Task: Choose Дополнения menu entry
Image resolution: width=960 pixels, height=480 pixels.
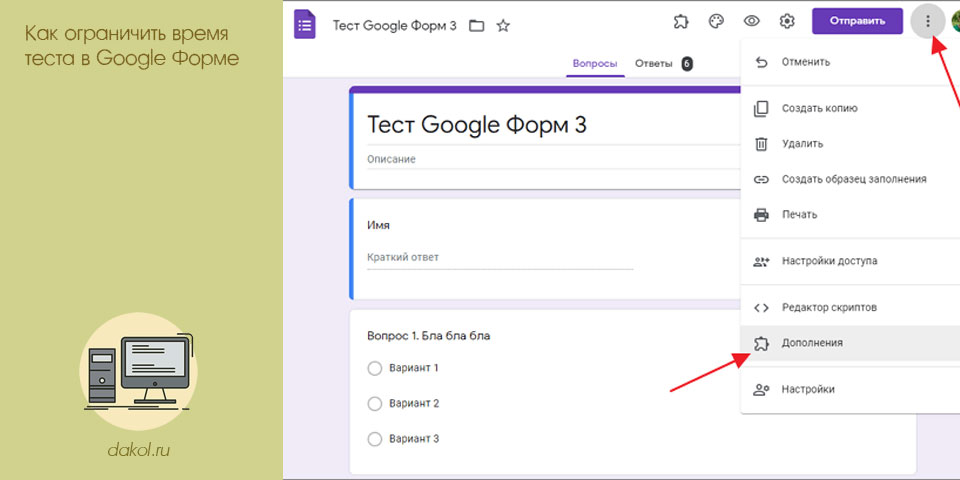Action: pyautogui.click(x=850, y=343)
